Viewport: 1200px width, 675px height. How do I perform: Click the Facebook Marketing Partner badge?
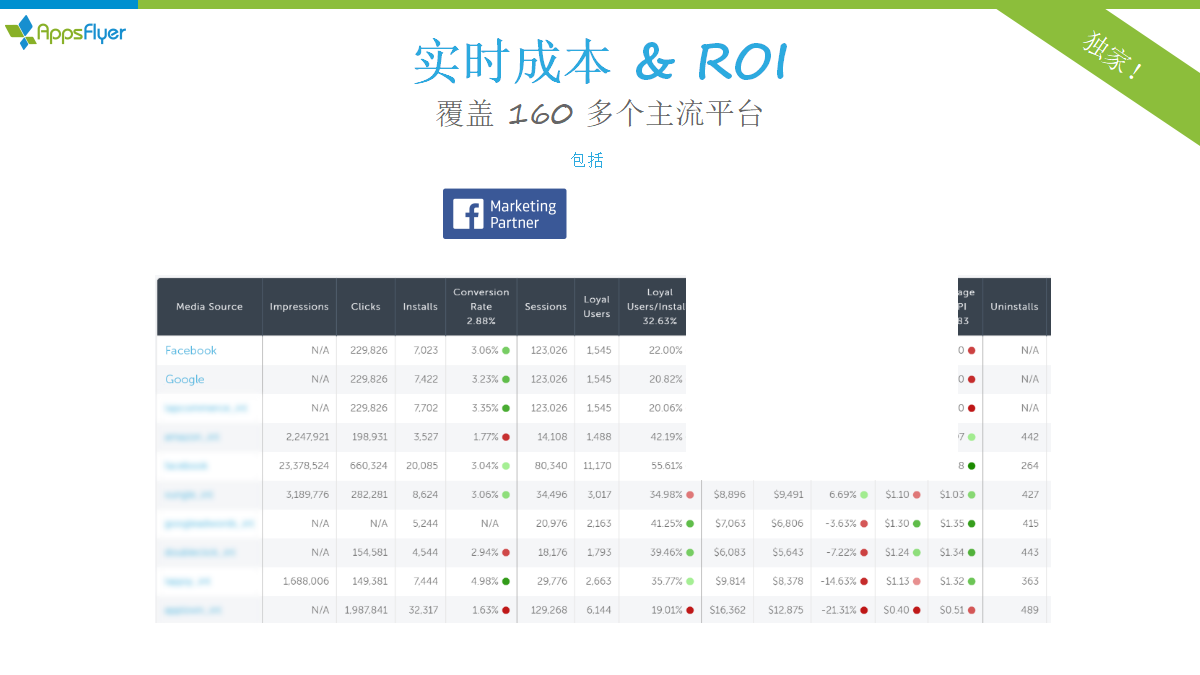tap(504, 214)
